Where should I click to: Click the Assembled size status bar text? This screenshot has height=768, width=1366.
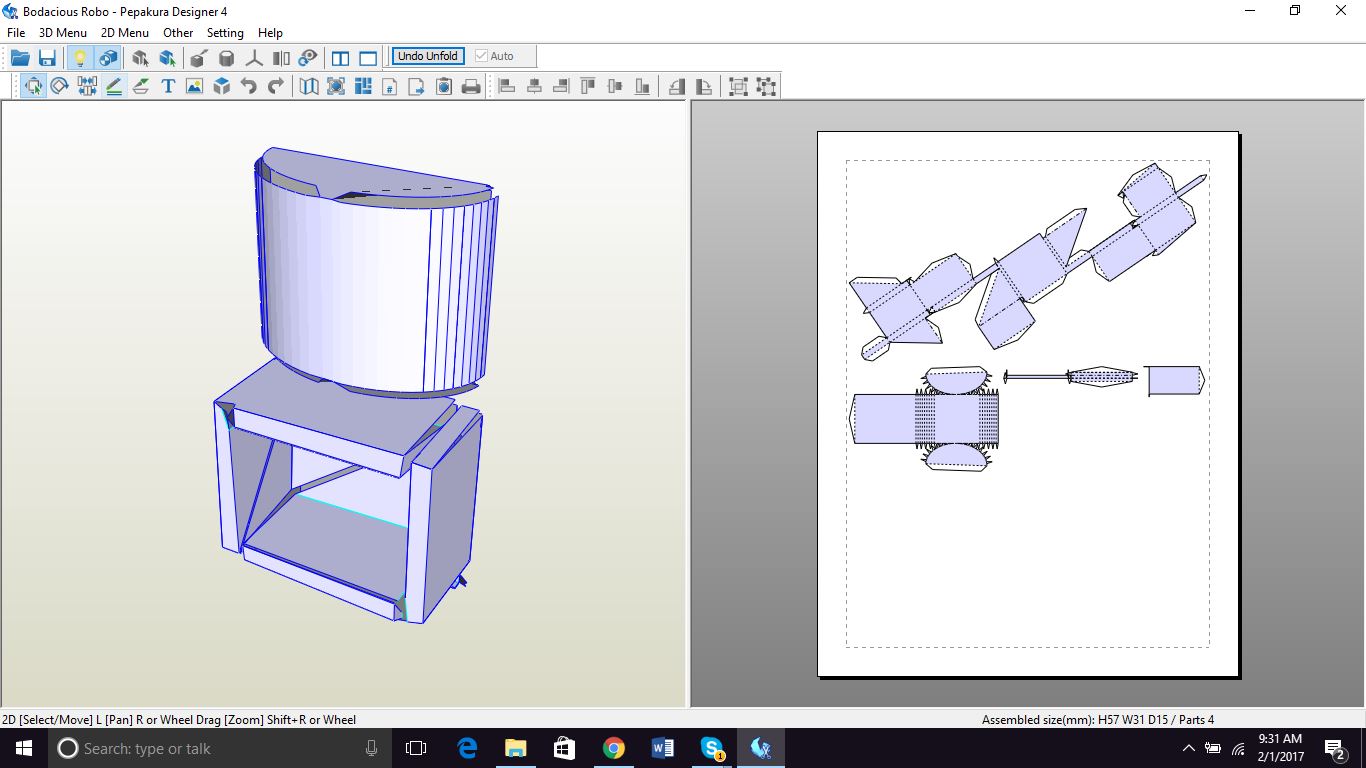tap(1098, 719)
